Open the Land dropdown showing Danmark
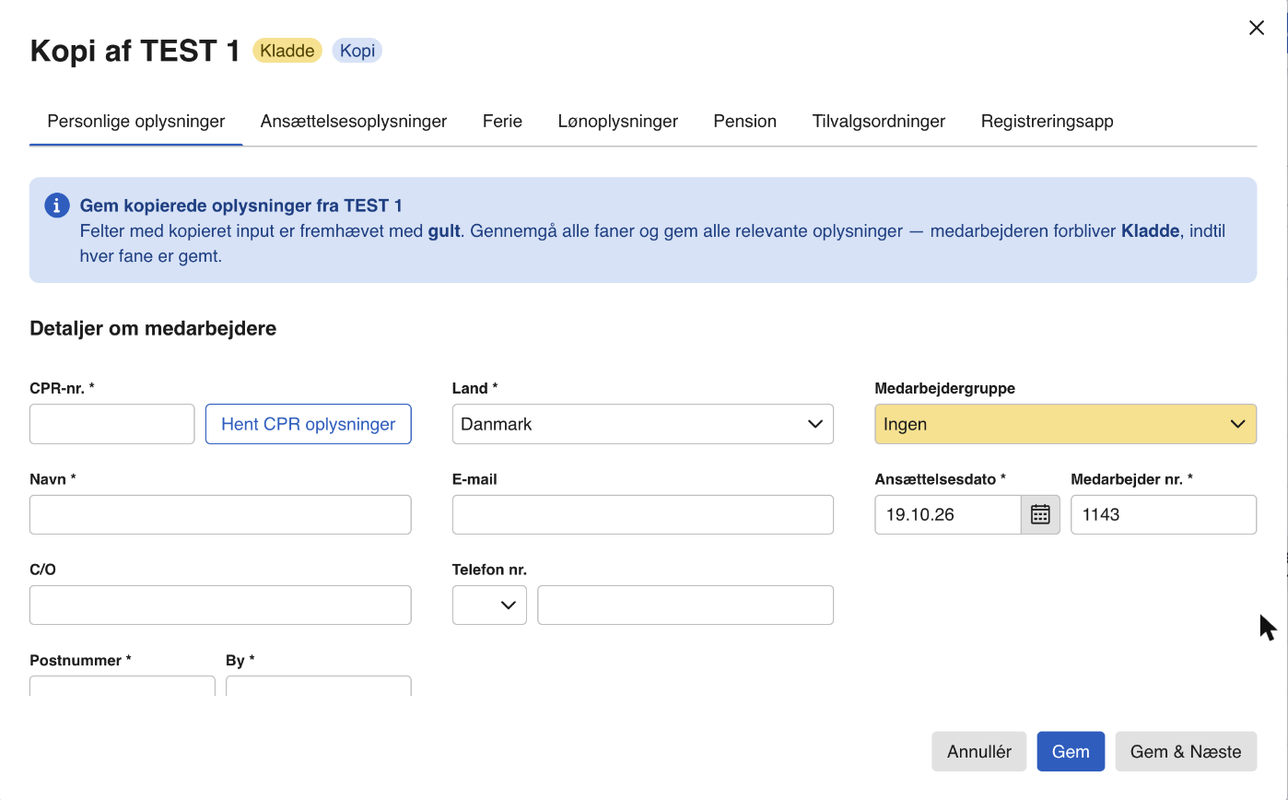 pos(642,424)
